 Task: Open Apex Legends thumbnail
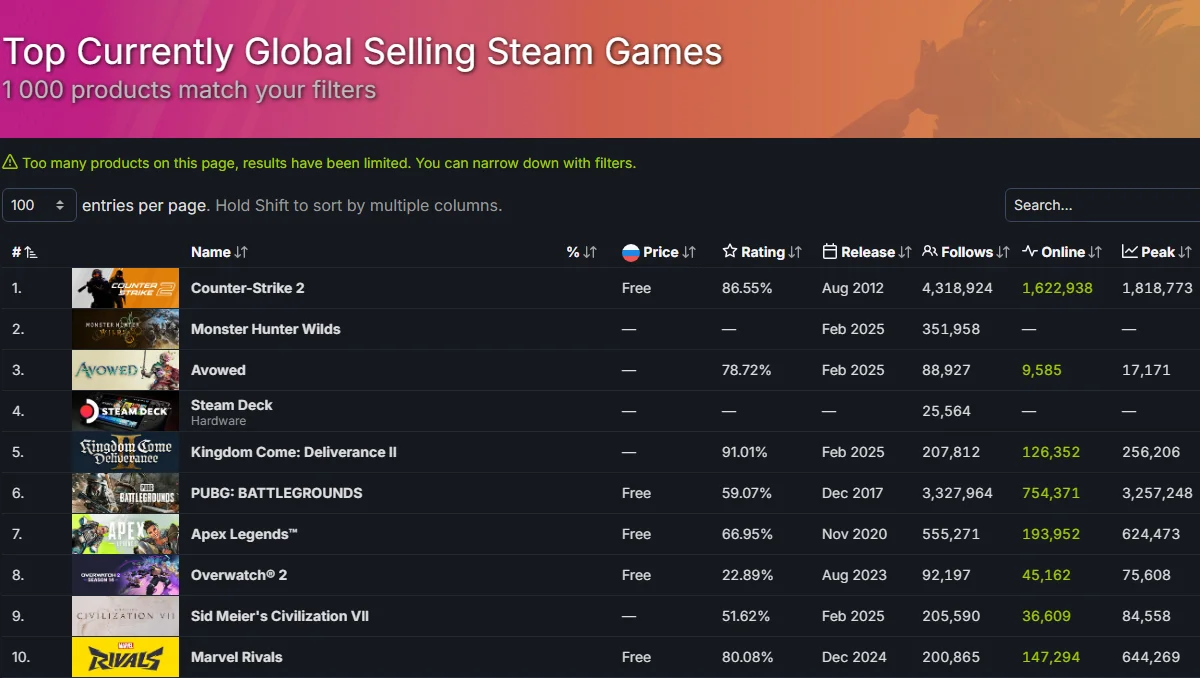tap(125, 534)
